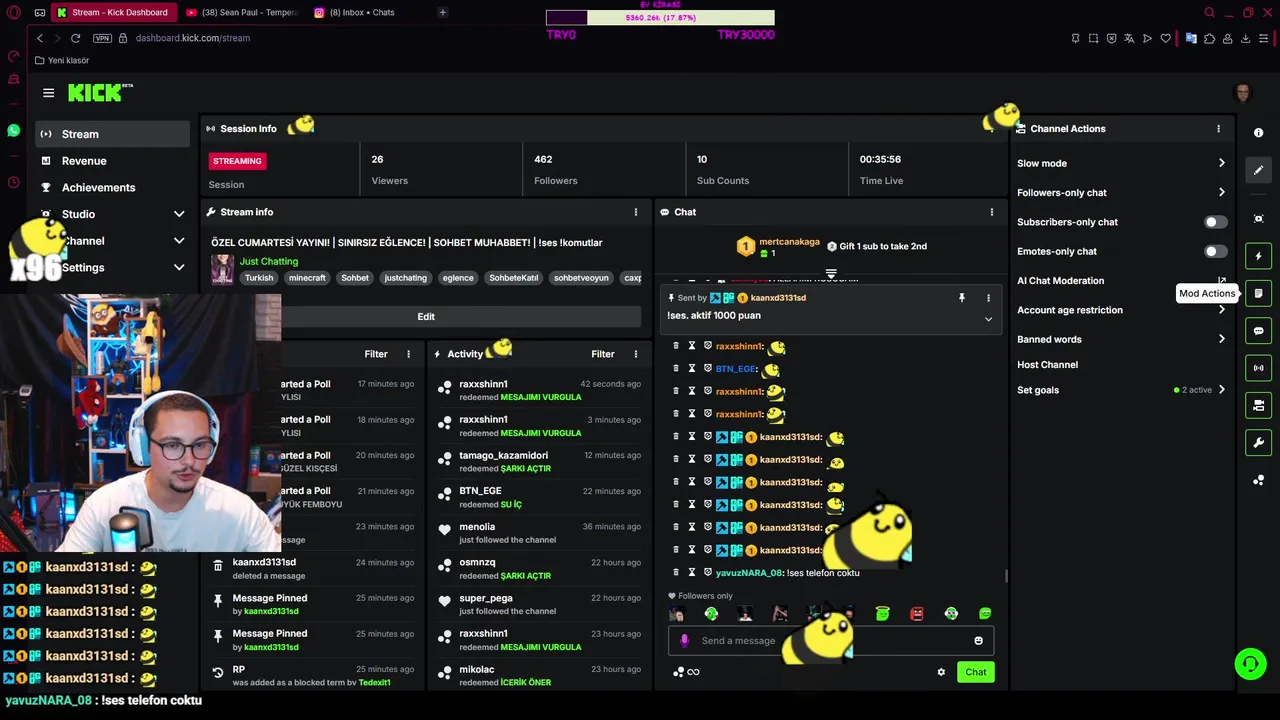1280x720 pixels.
Task: Click the purple microphone icon in message box
Action: click(x=684, y=641)
